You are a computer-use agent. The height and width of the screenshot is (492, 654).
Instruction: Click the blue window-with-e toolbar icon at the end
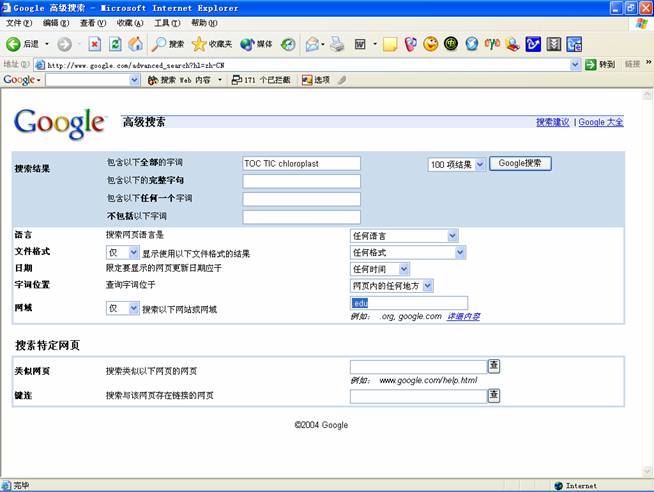pos(574,44)
